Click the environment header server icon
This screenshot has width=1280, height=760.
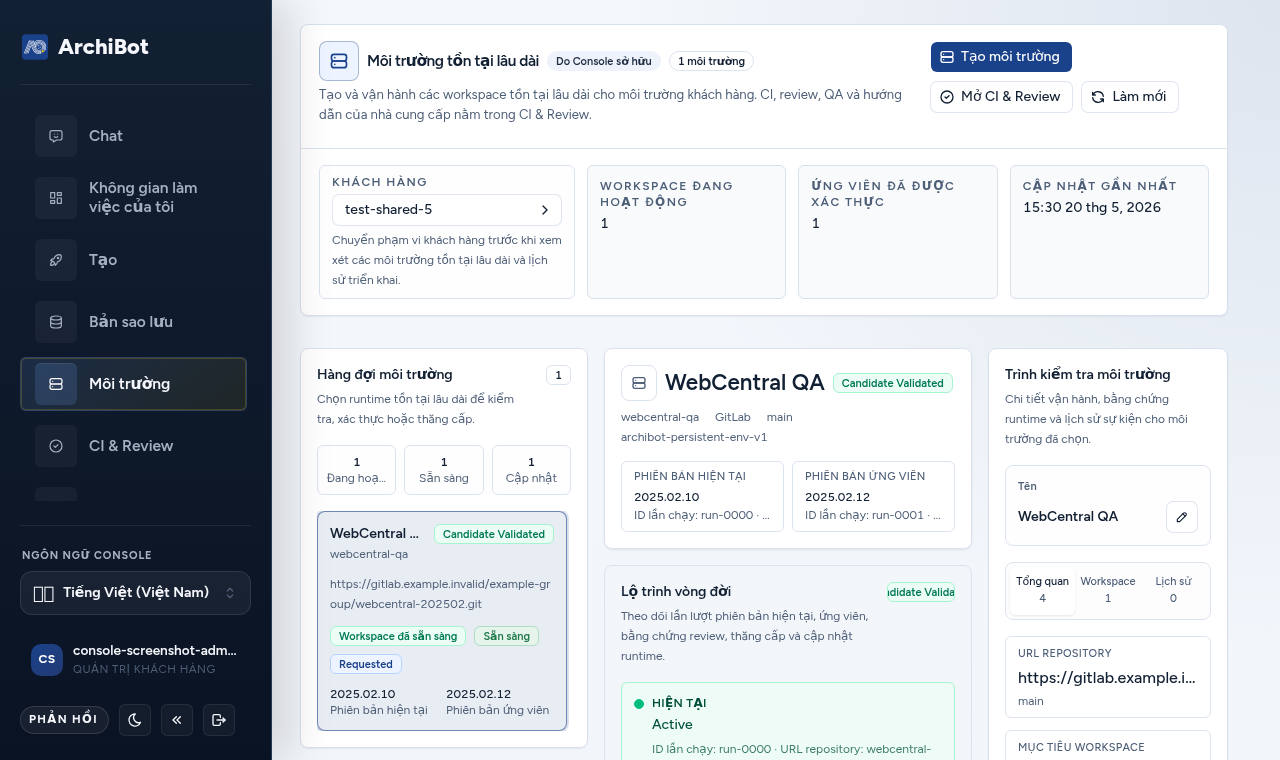[x=339, y=61]
